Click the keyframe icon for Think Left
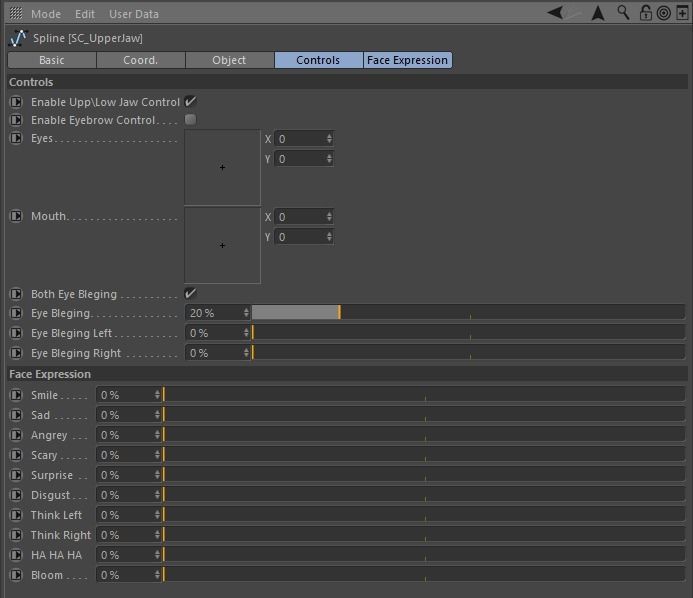 pos(16,515)
